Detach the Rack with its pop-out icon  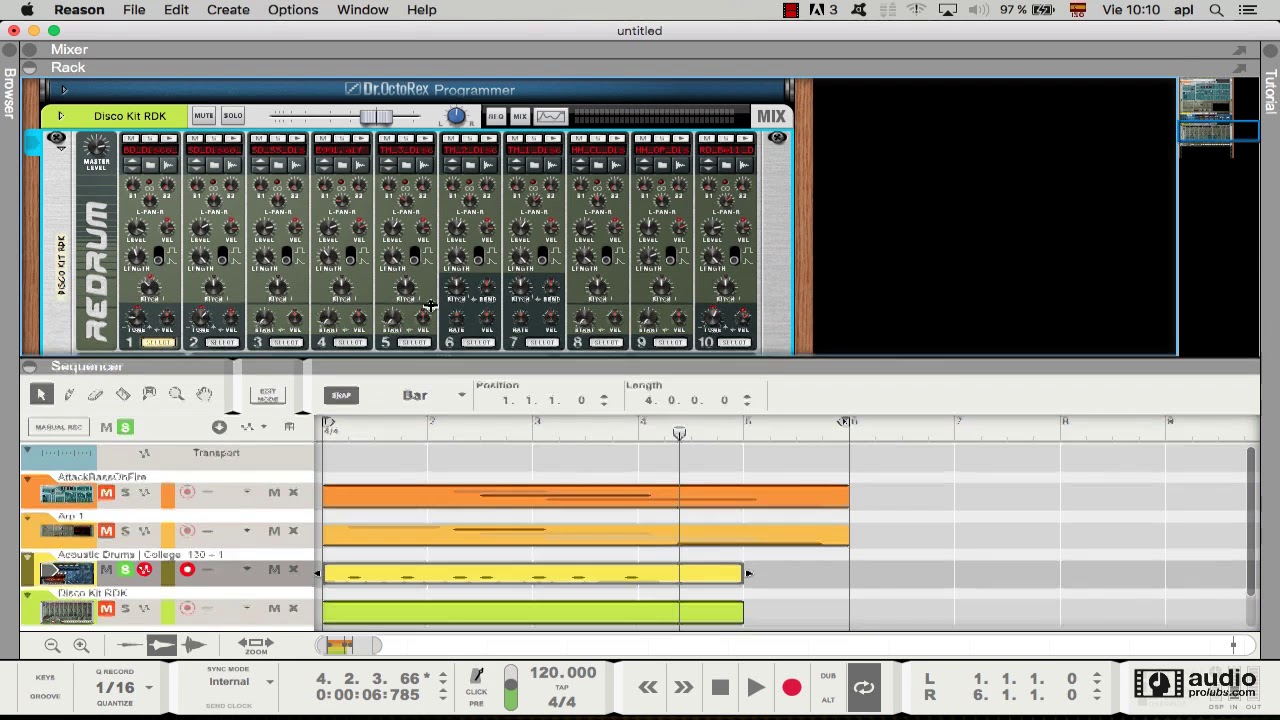(x=1240, y=68)
